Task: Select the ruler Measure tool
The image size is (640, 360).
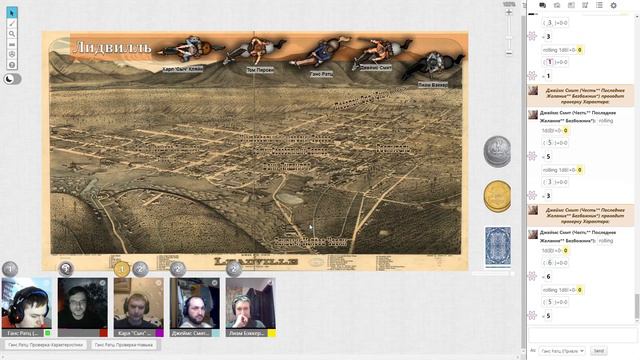Action: (x=12, y=44)
